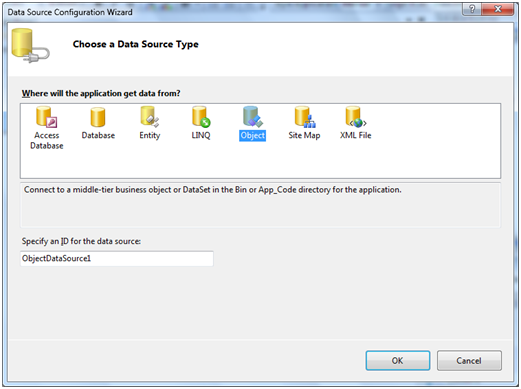Select the XML File source icon
521x389 pixels.
(x=356, y=117)
